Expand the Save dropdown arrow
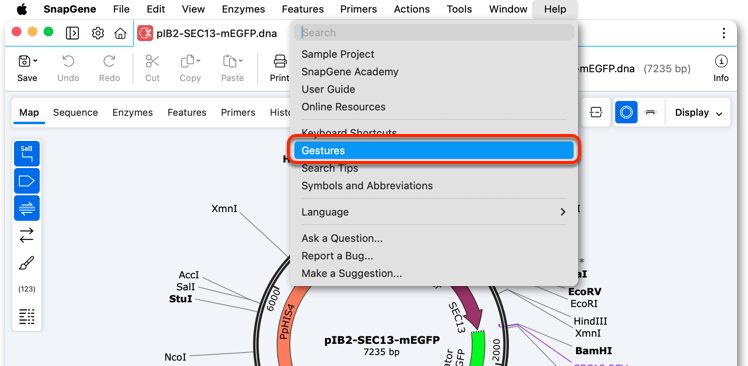 click(36, 61)
